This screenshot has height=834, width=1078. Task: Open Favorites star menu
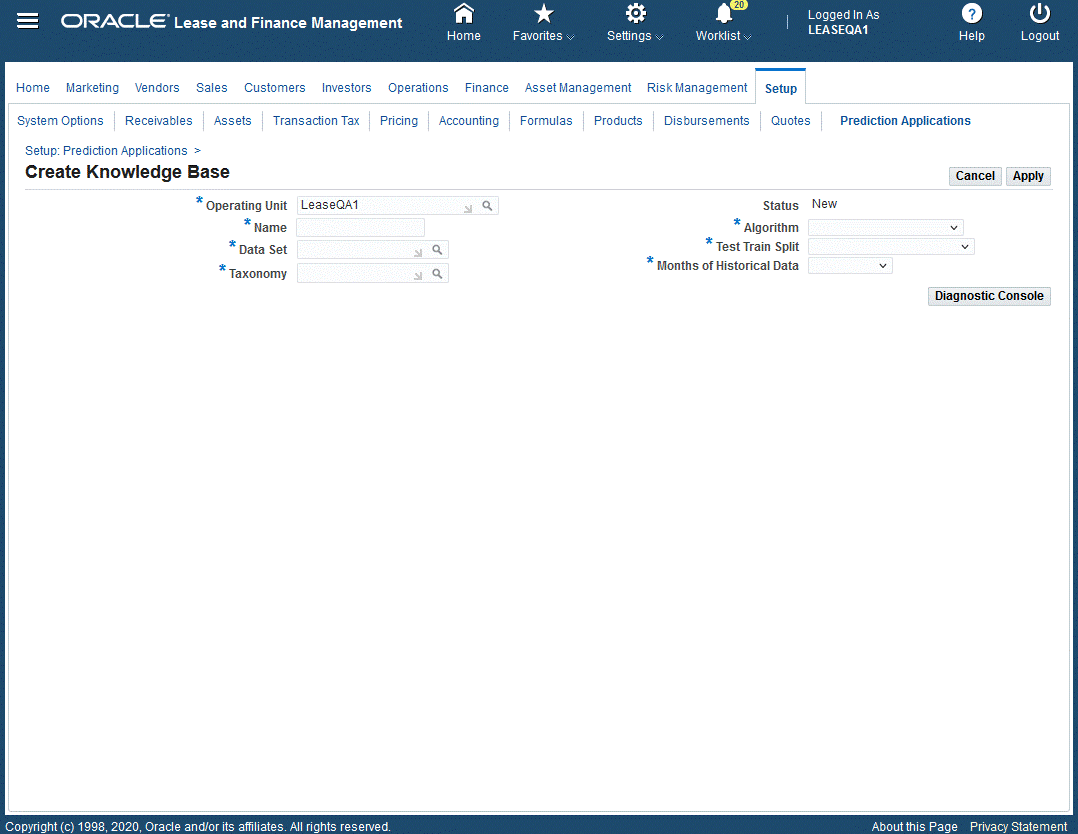pos(543,14)
